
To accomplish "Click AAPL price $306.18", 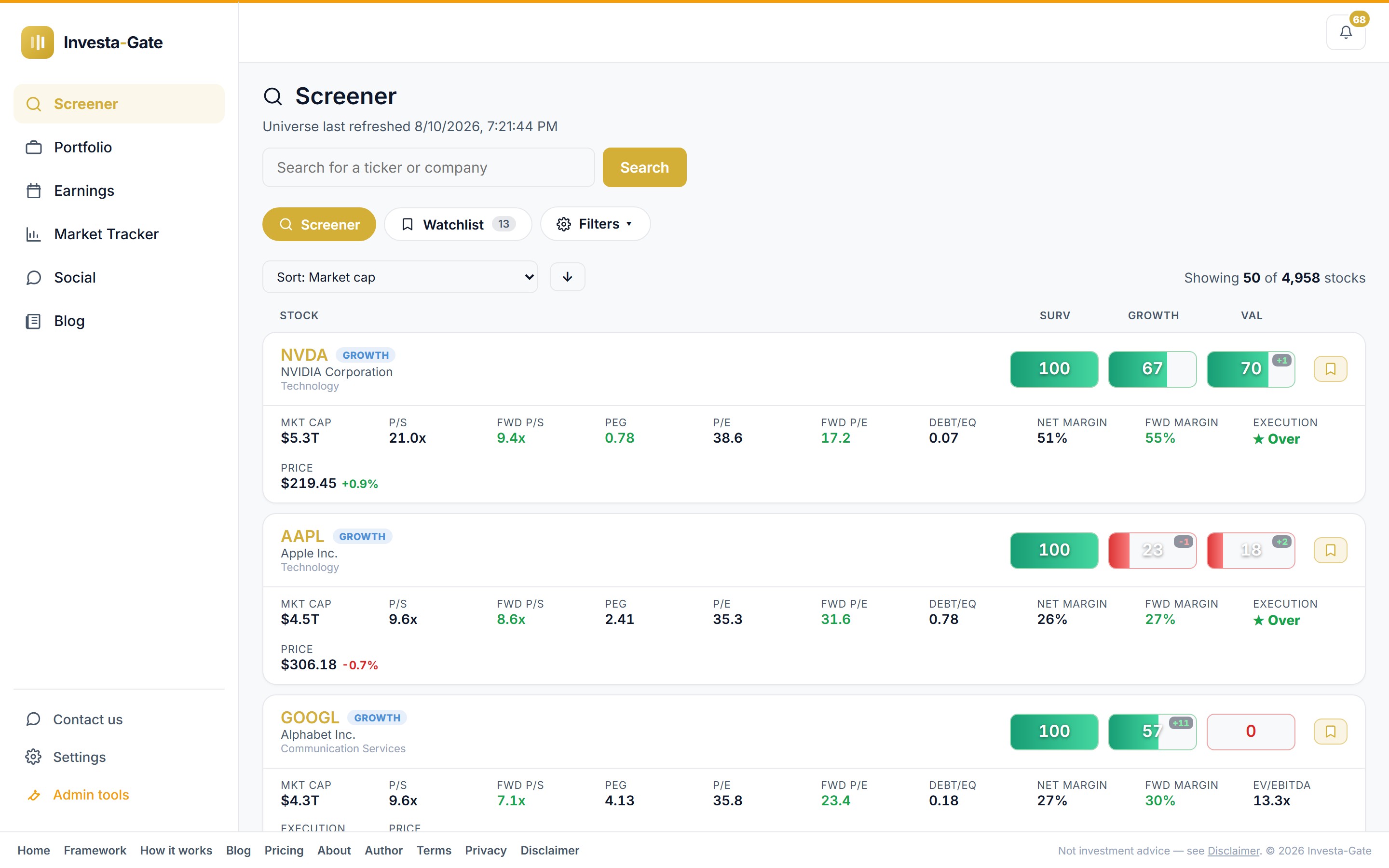I will pyautogui.click(x=308, y=665).
